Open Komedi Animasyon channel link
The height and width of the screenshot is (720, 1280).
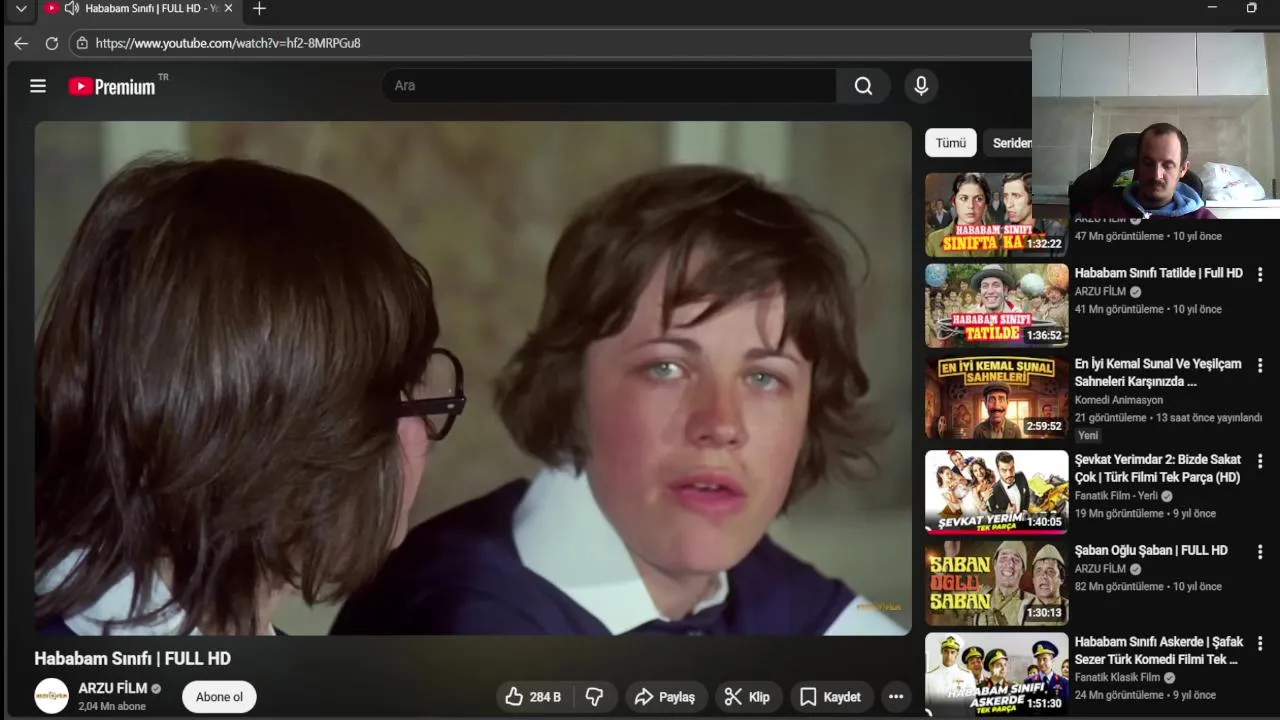[x=1119, y=400]
